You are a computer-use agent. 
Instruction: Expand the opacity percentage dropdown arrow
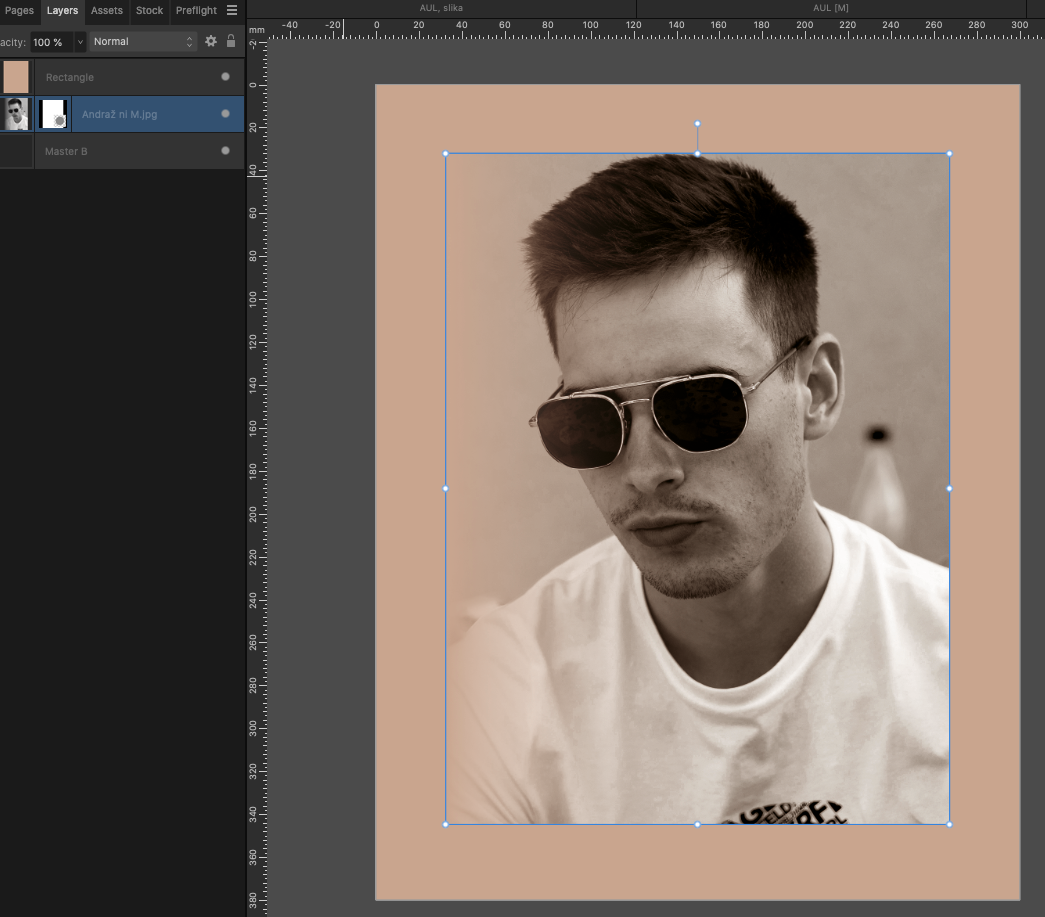click(x=80, y=42)
